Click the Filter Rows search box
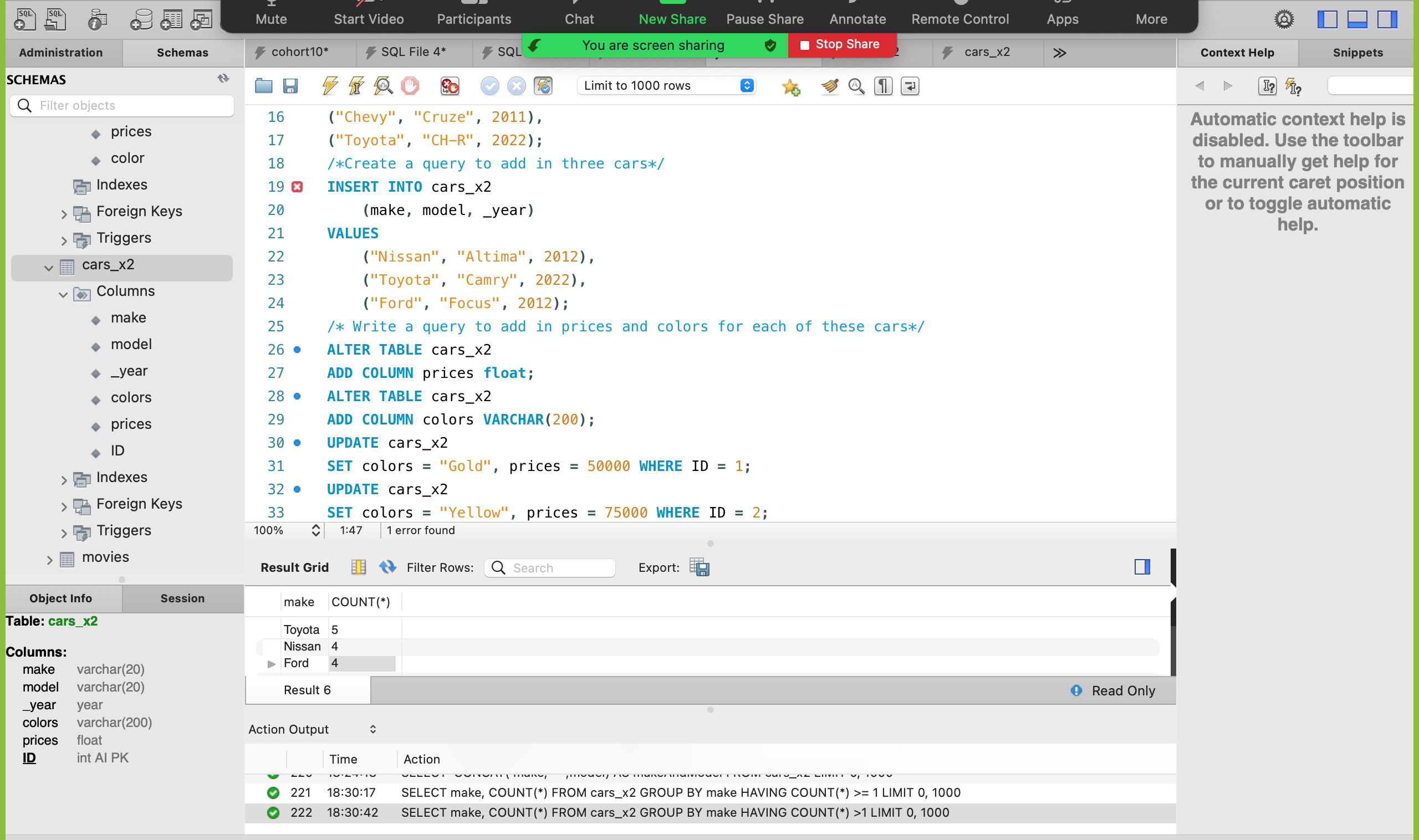The height and width of the screenshot is (840, 1419). (550, 568)
